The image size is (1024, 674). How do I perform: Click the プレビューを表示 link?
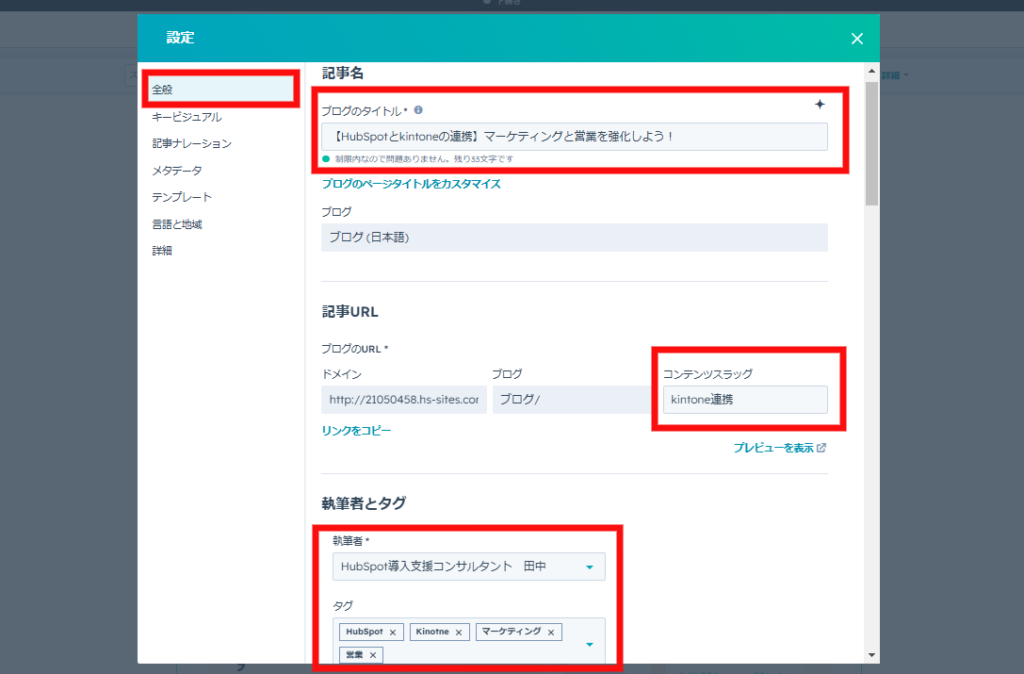(x=773, y=448)
